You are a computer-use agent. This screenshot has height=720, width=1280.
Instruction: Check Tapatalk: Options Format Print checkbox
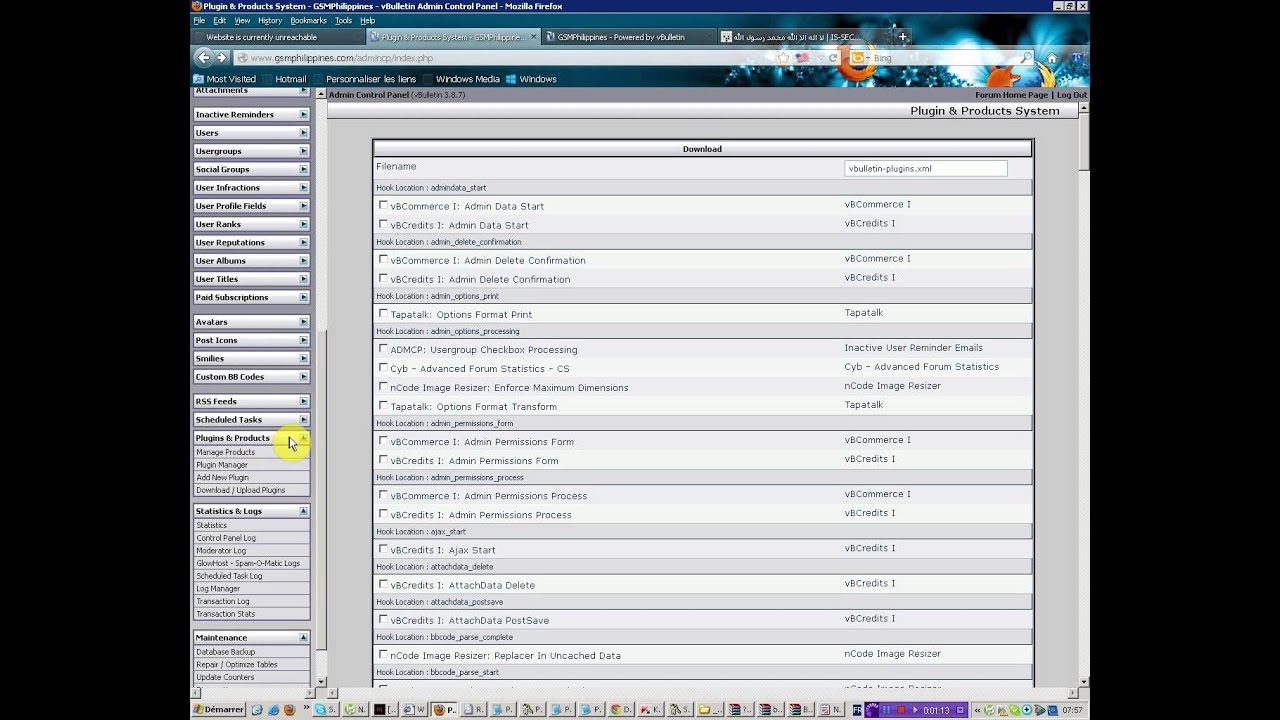[x=383, y=313]
